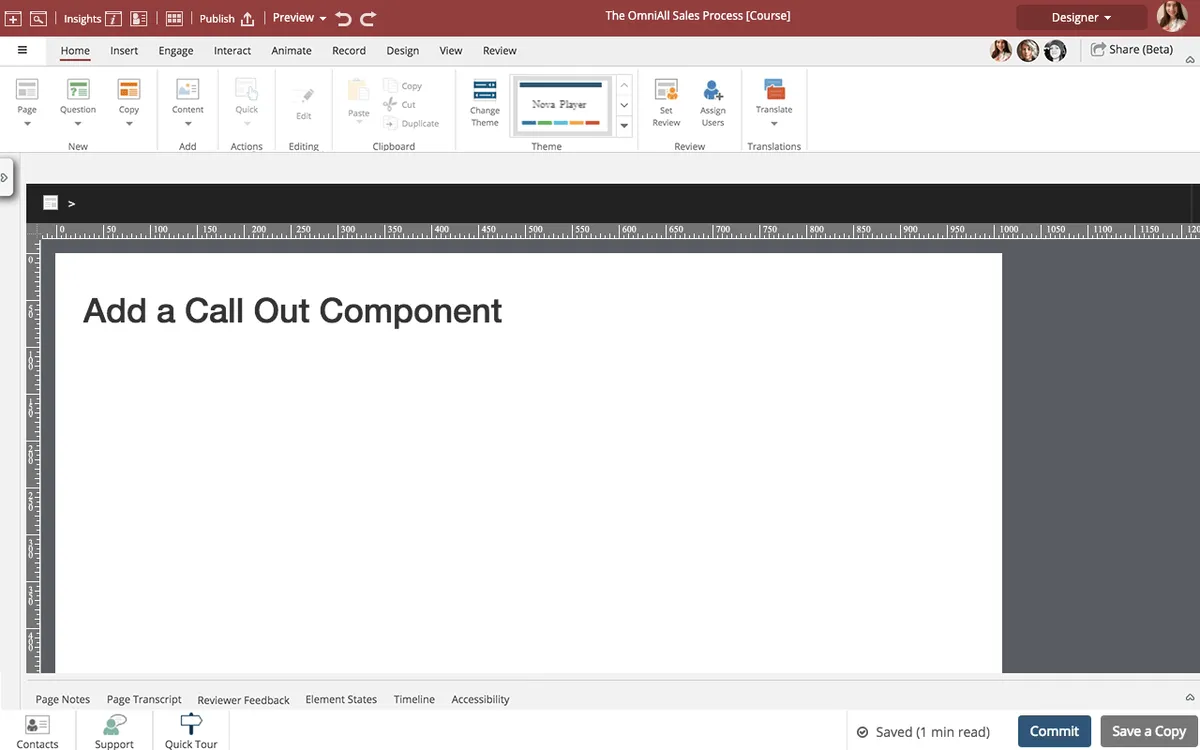The width and height of the screenshot is (1200, 750).
Task: Expand the Preview dropdown
Action: pos(299,18)
